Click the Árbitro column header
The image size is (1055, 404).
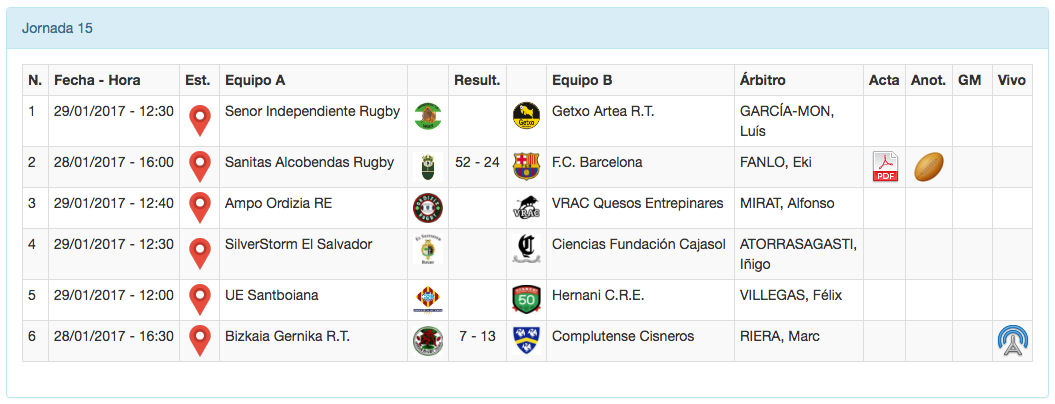tap(762, 81)
